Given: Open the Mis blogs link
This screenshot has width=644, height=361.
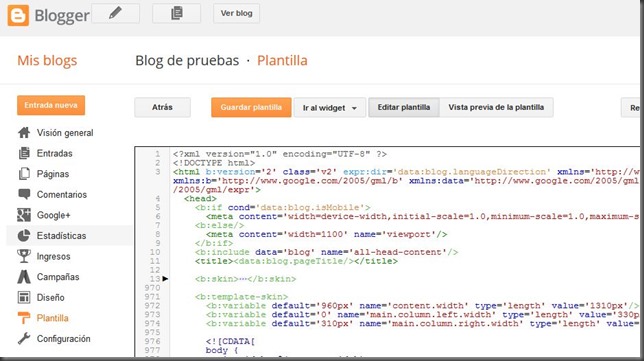Looking at the screenshot, I should (x=47, y=60).
